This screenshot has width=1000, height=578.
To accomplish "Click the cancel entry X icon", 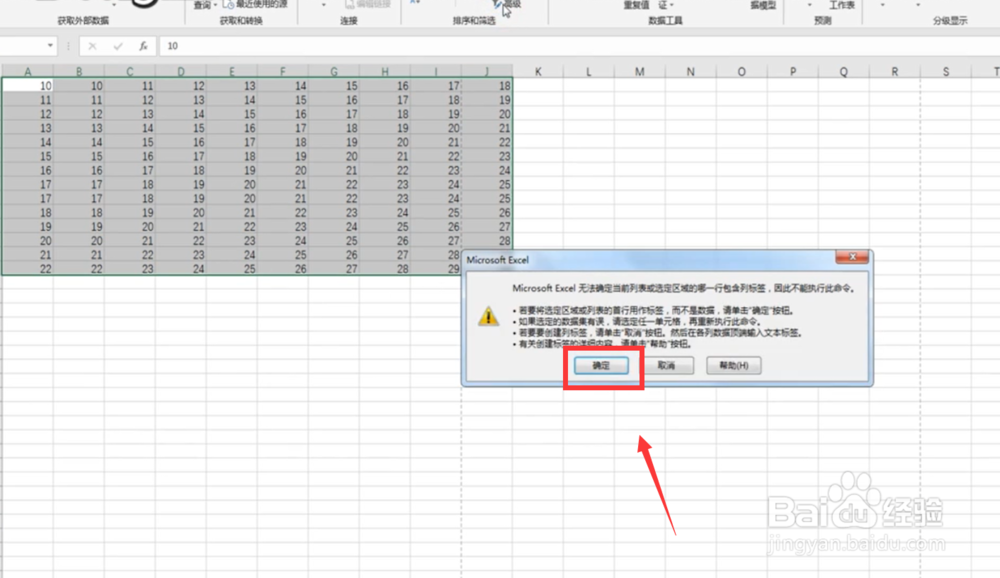I will click(92, 46).
